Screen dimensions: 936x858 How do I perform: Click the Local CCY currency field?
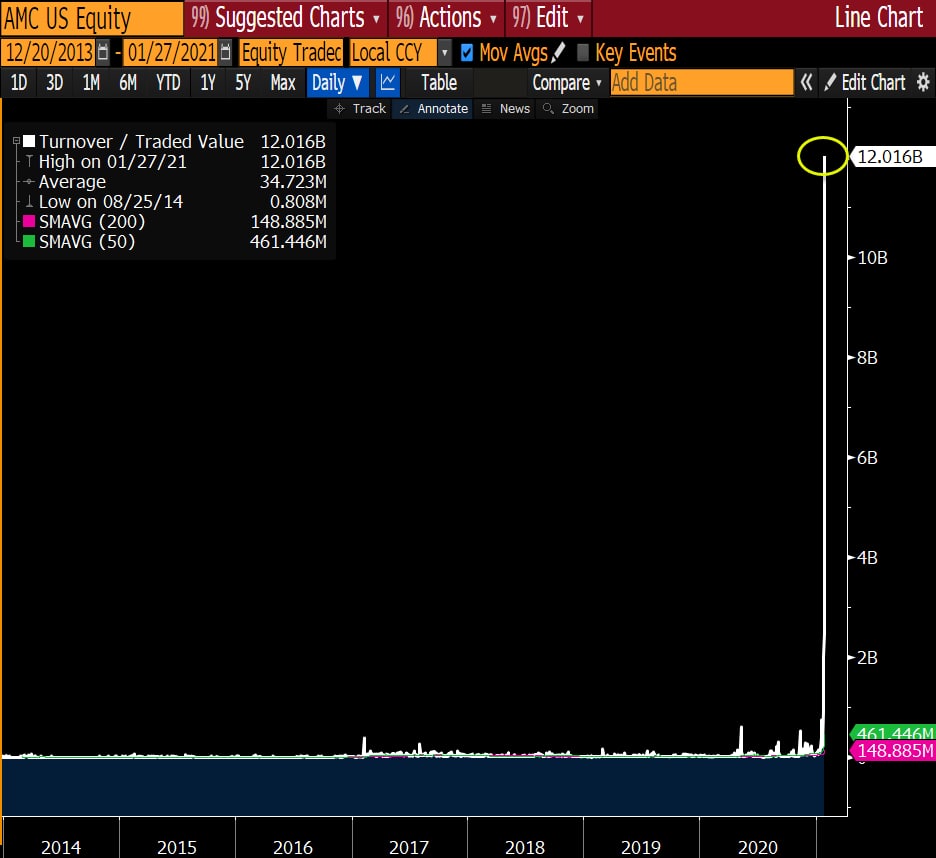pos(393,53)
